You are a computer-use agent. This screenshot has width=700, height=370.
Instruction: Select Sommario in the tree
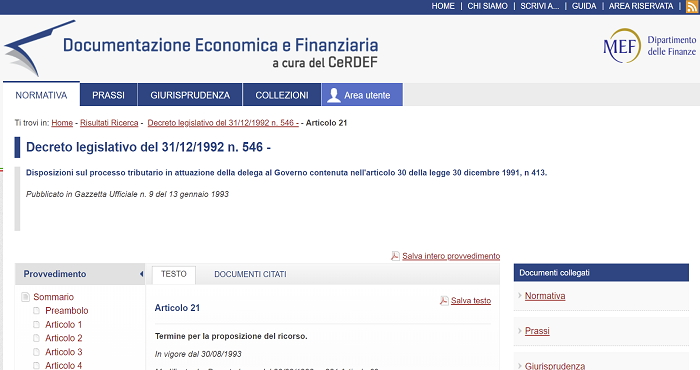(x=54, y=297)
